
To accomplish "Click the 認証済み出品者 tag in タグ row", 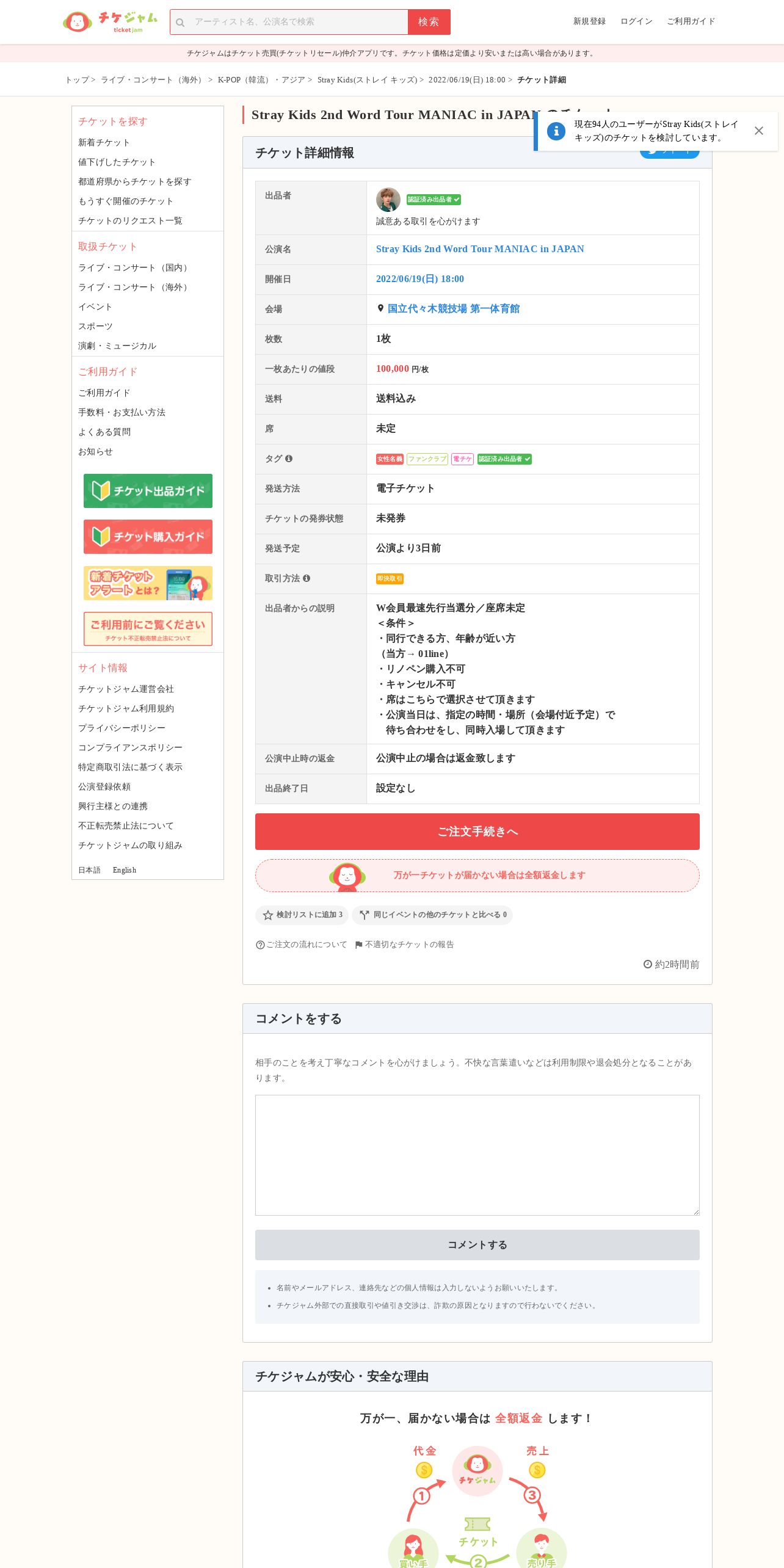I will tap(504, 459).
